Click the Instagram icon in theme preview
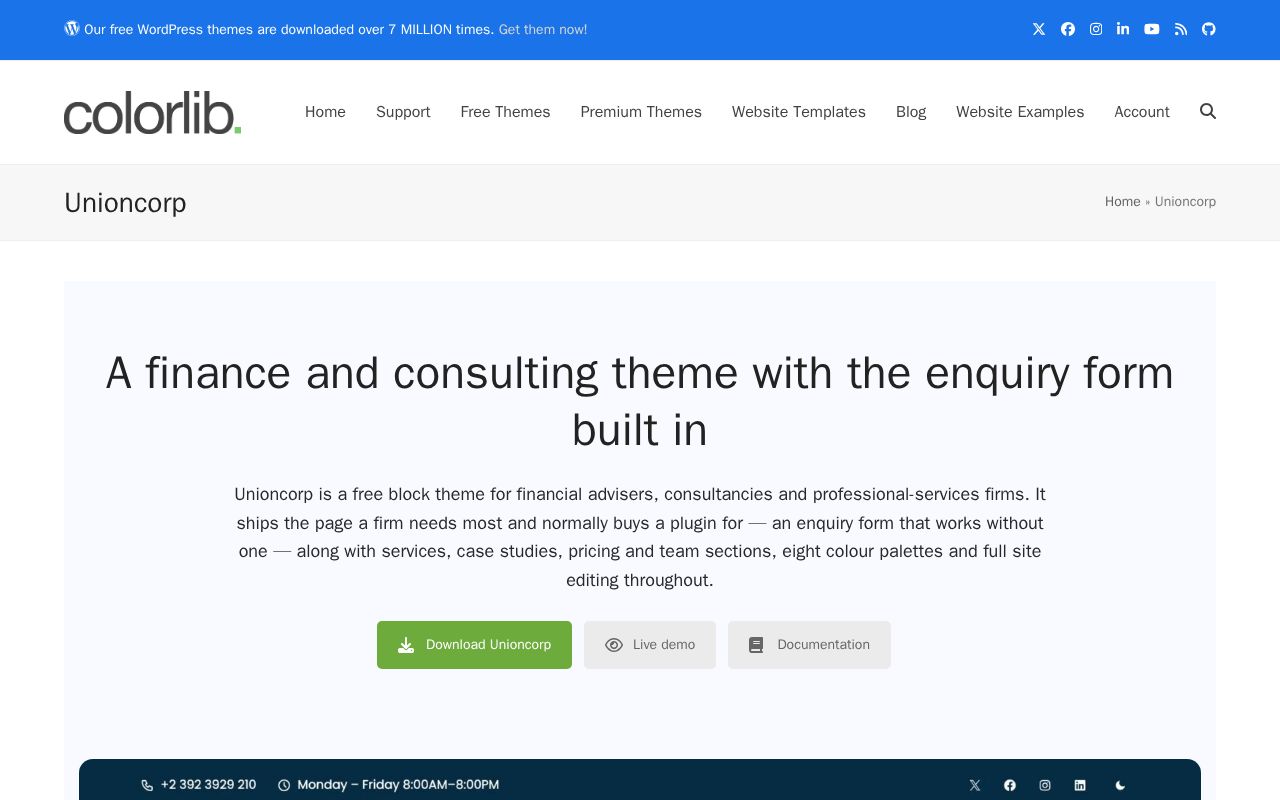1280x800 pixels. tap(1045, 785)
